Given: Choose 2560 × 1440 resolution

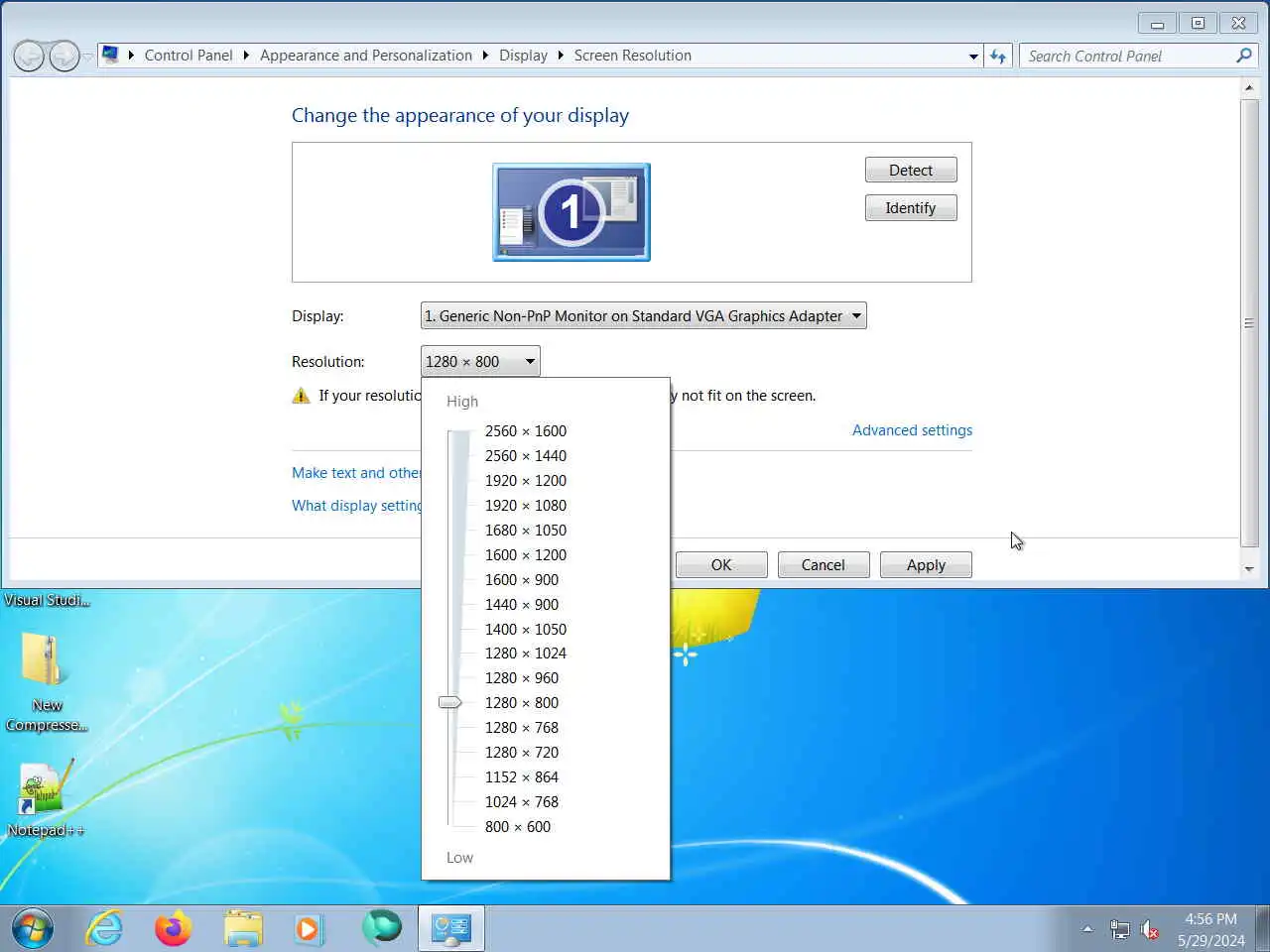Looking at the screenshot, I should point(526,456).
